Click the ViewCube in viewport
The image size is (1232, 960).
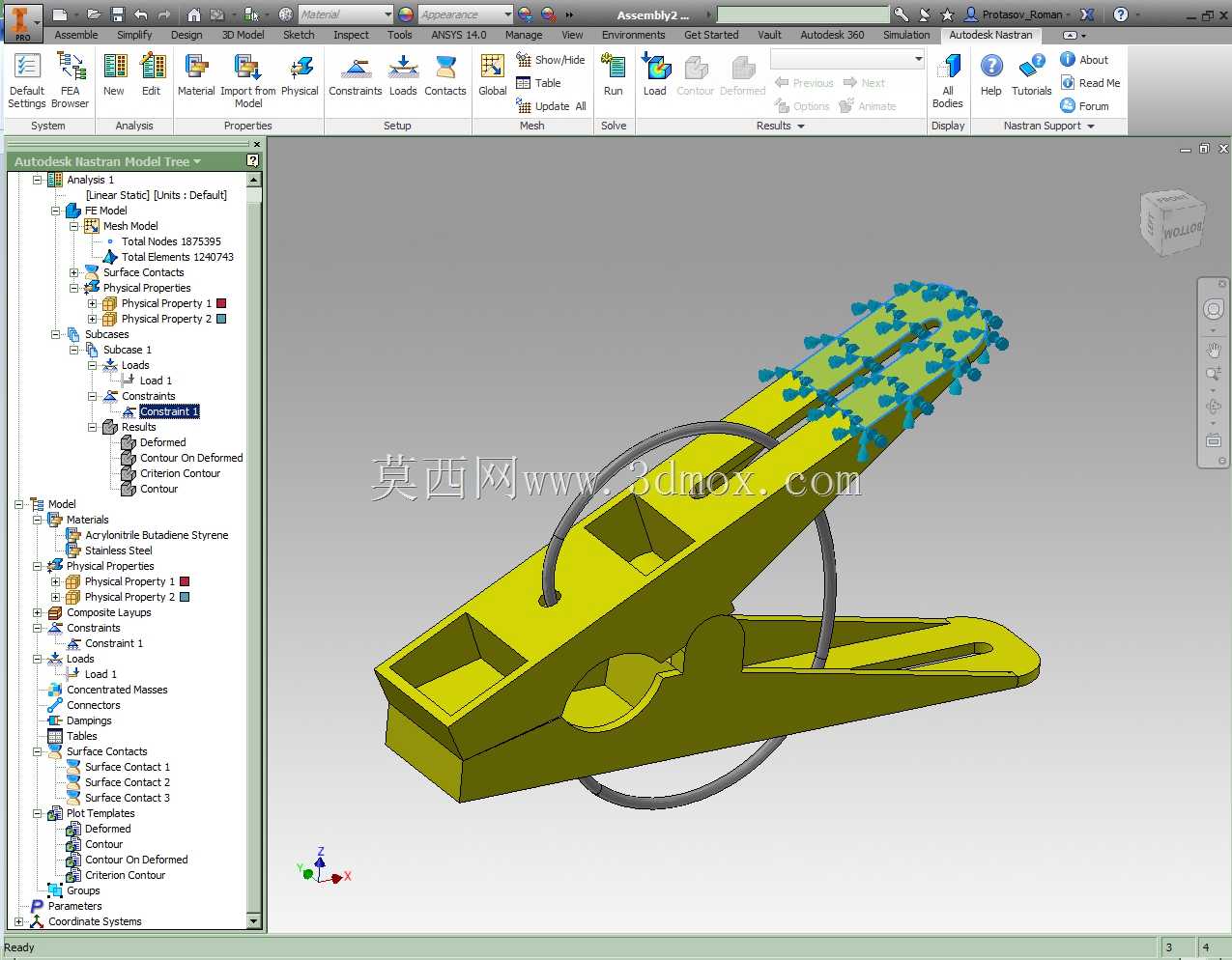pyautogui.click(x=1173, y=223)
